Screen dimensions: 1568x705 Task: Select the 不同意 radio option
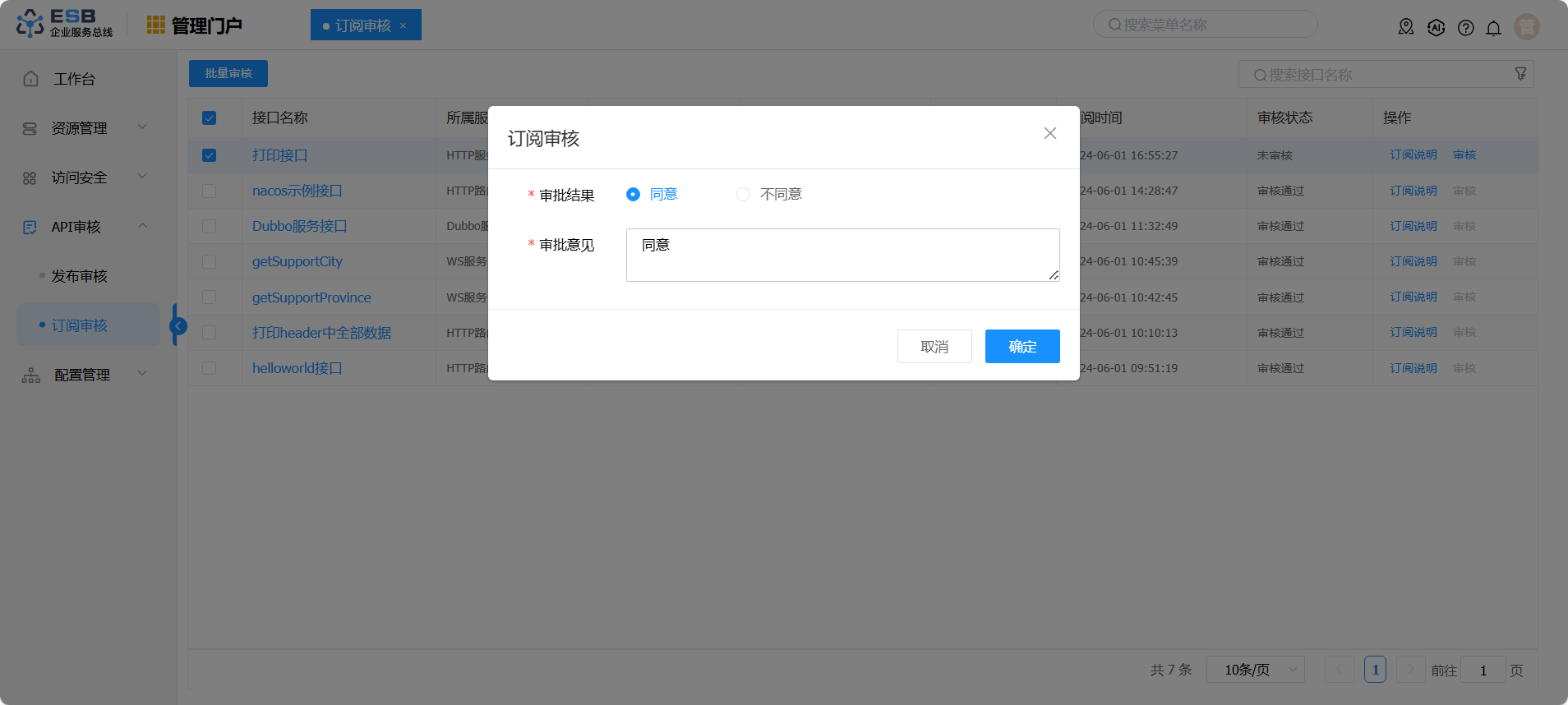pyautogui.click(x=743, y=195)
